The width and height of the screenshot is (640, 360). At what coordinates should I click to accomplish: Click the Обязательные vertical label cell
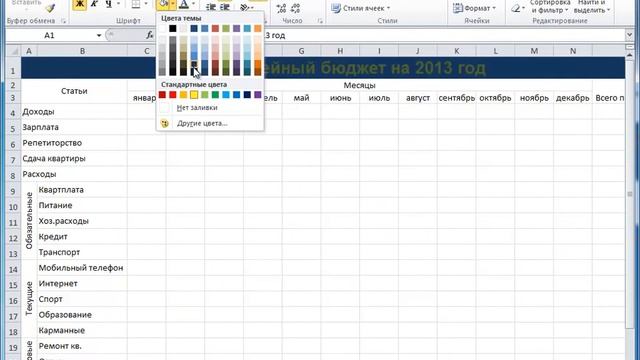click(x=29, y=221)
